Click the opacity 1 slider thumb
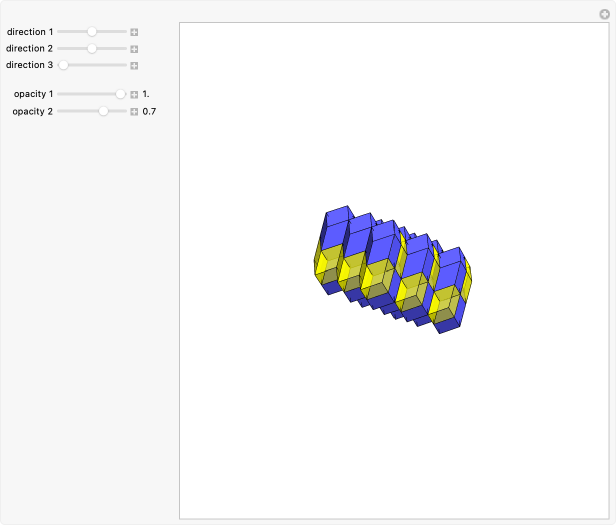This screenshot has height=526, width=616. point(121,94)
